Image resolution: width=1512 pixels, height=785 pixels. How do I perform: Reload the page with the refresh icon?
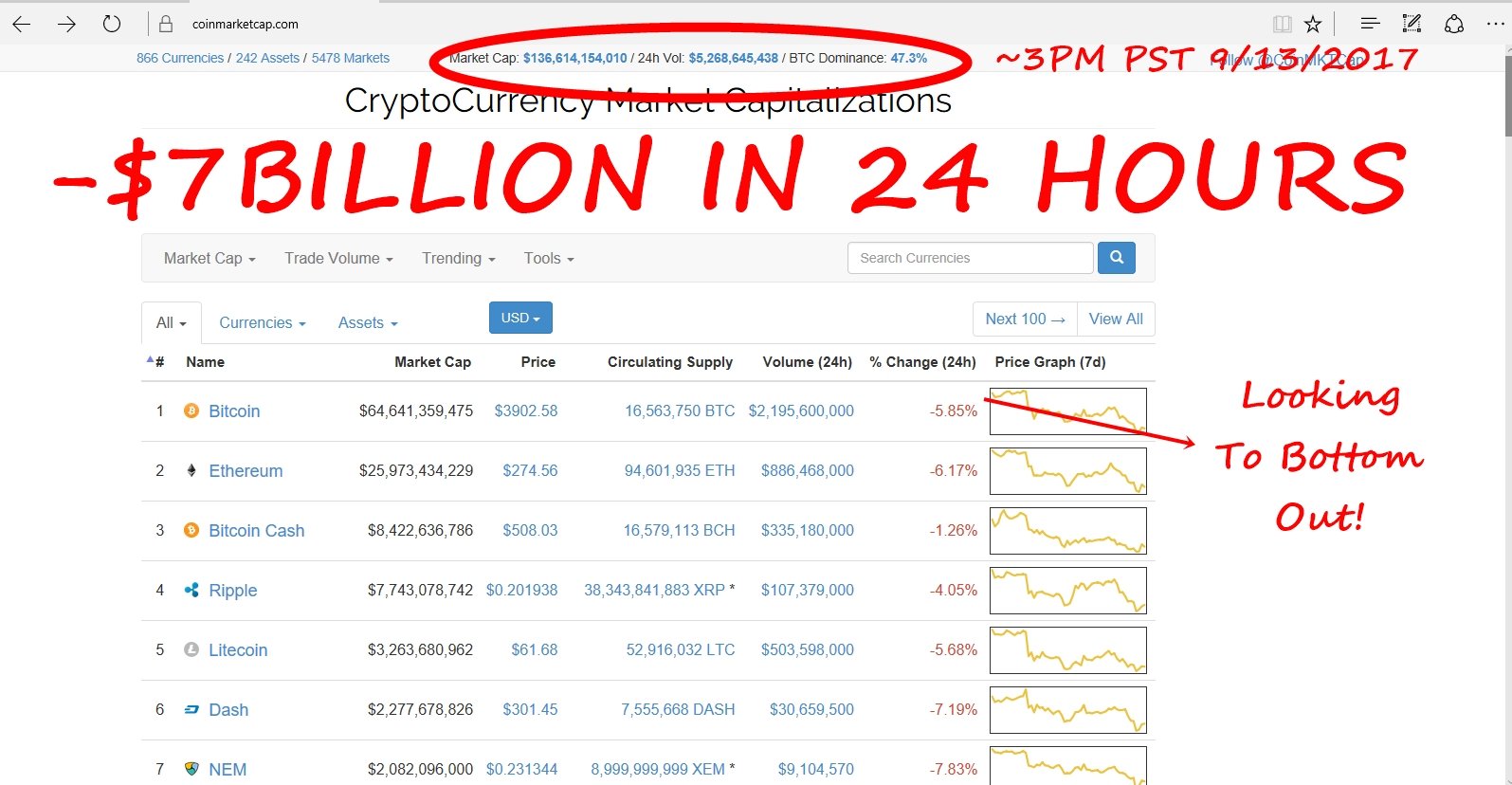[x=112, y=24]
